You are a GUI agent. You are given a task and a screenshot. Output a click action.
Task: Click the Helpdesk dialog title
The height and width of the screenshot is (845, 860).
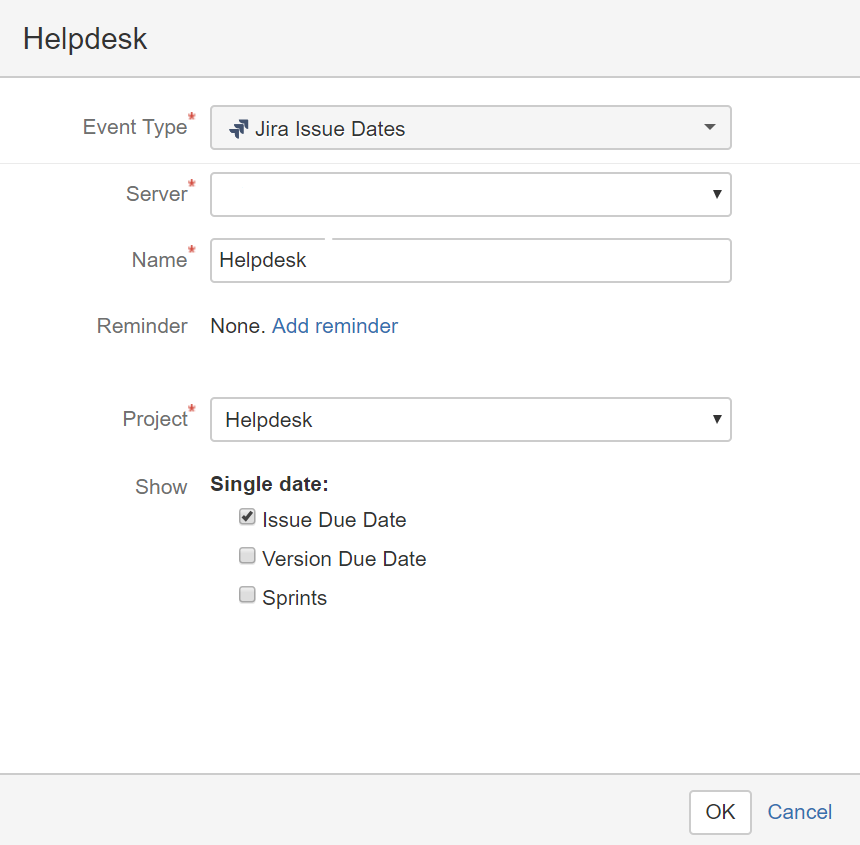tap(85, 39)
